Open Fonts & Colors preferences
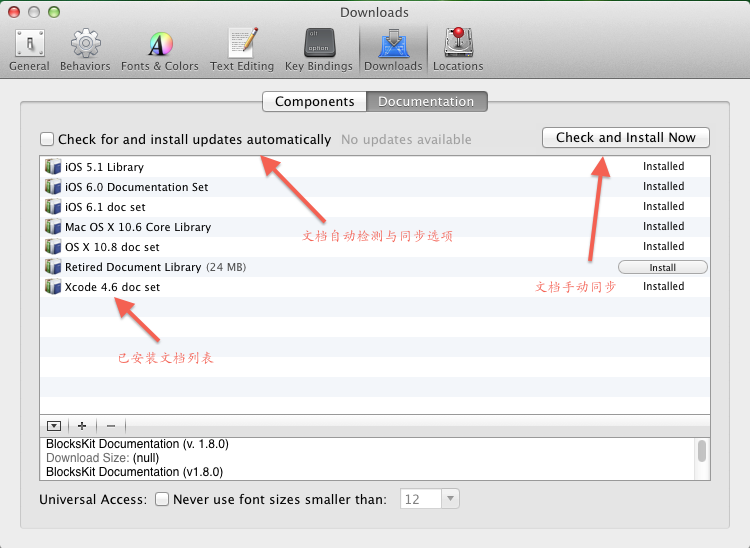Viewport: 750px width, 548px height. 160,49
